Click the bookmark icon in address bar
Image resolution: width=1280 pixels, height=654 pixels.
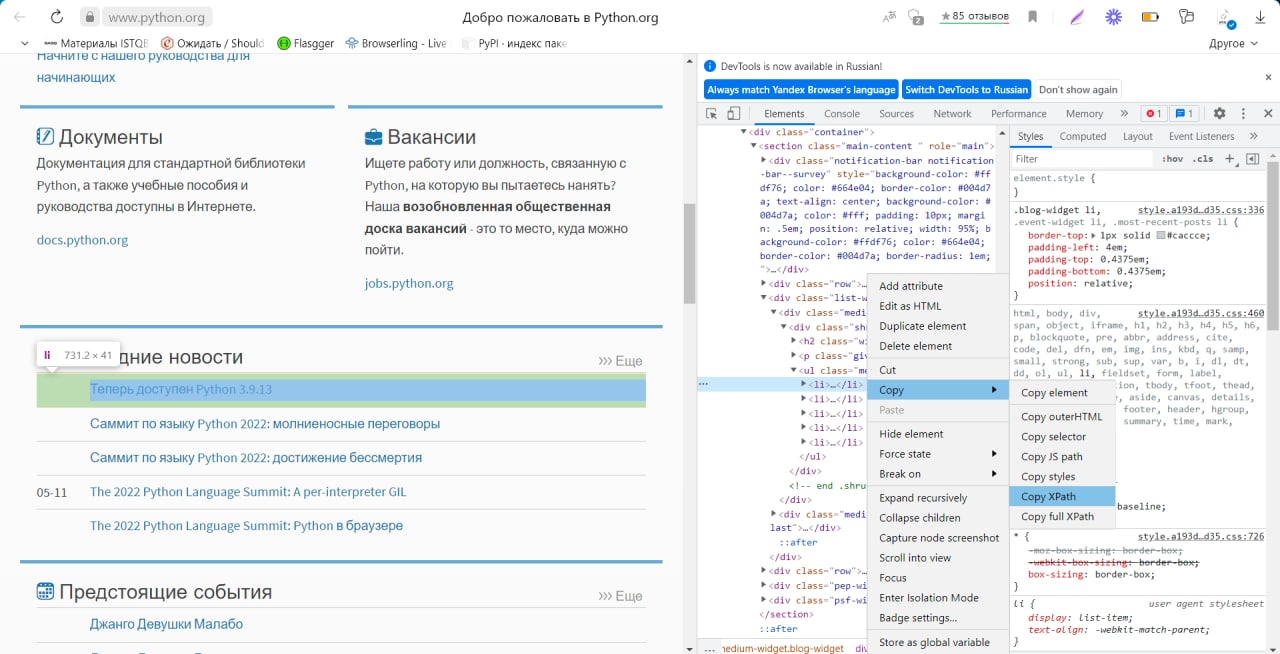click(x=1033, y=17)
